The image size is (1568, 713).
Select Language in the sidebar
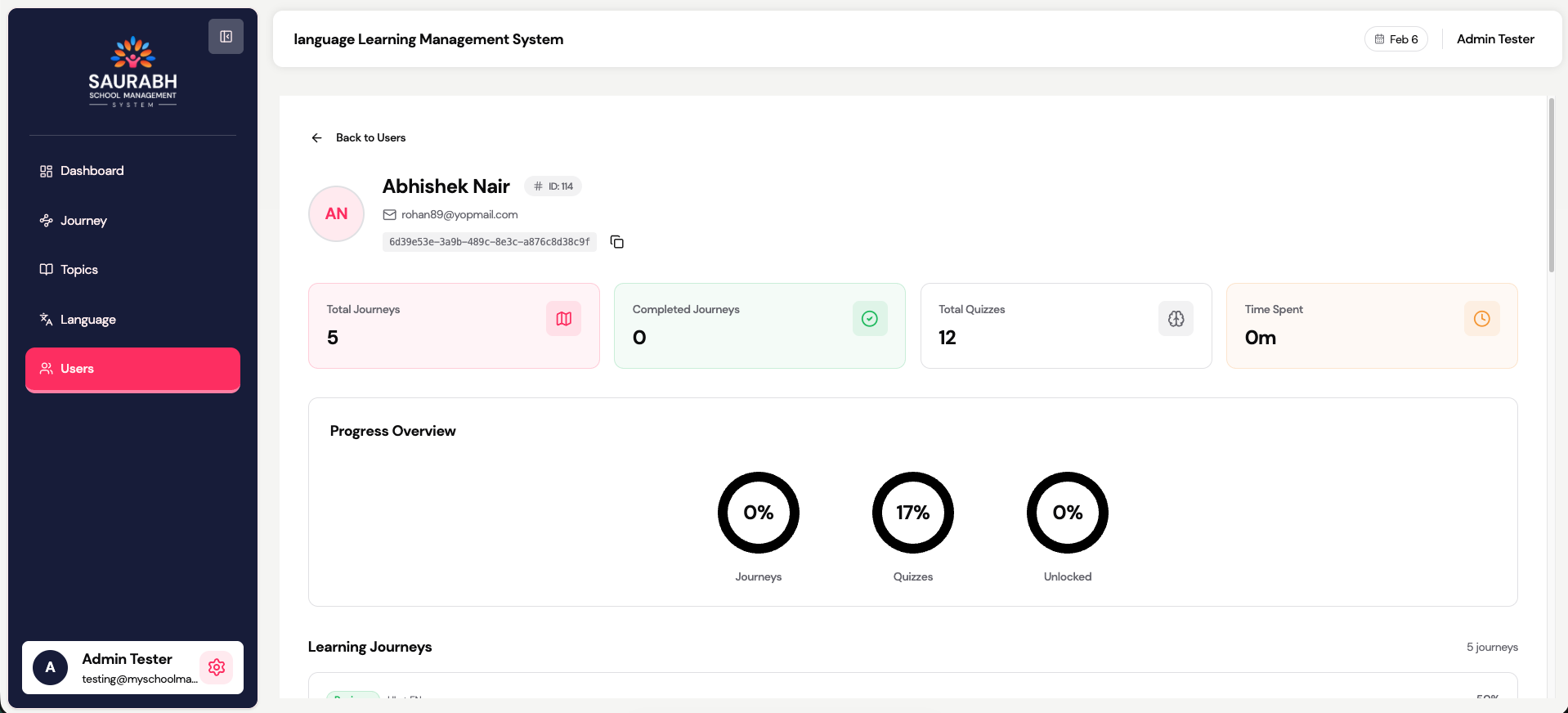click(87, 320)
